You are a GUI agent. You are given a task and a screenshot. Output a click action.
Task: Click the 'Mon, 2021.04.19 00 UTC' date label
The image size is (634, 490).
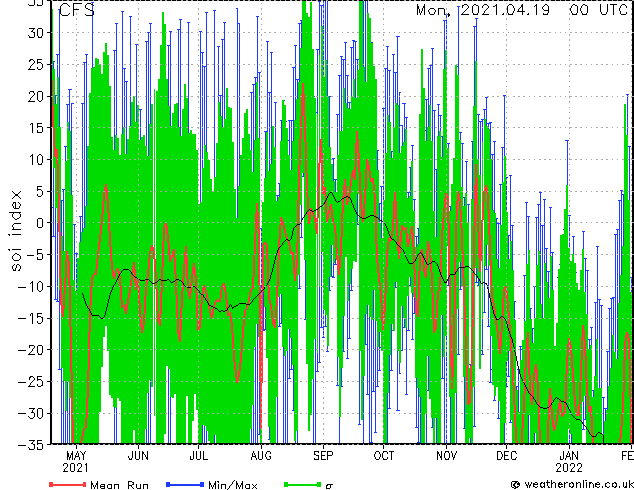[x=522, y=10]
